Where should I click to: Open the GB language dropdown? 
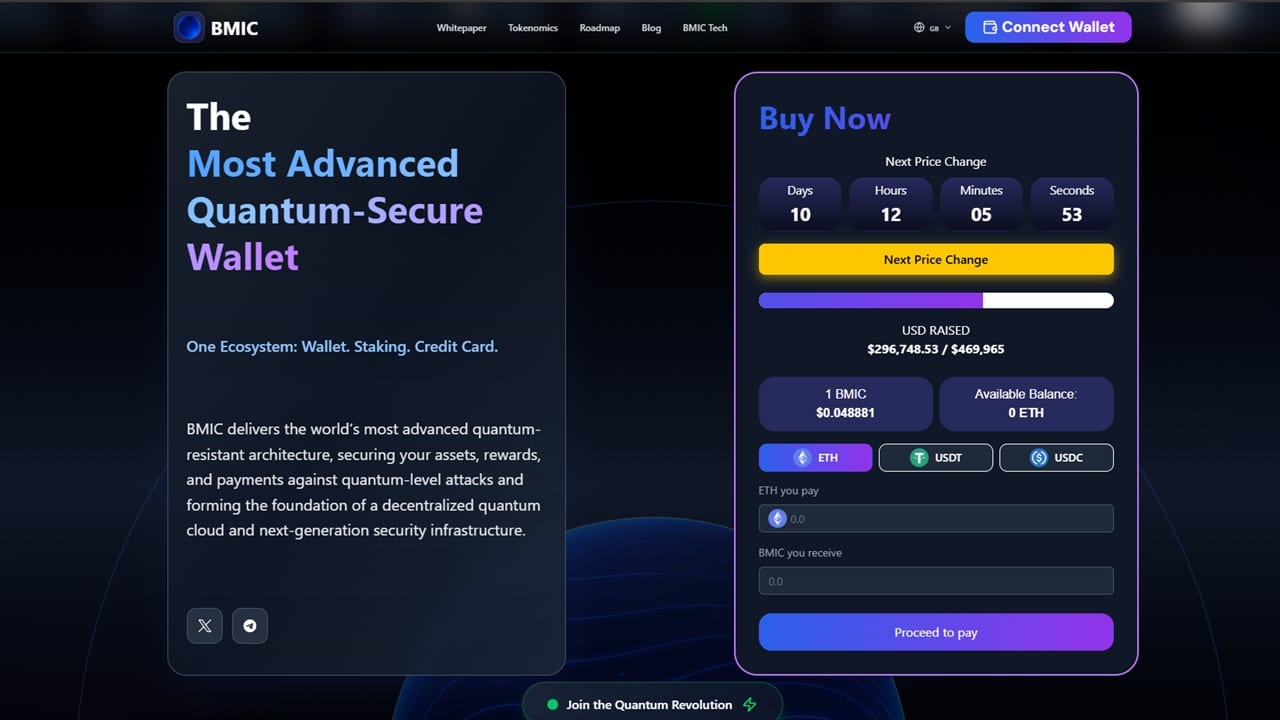[930, 27]
